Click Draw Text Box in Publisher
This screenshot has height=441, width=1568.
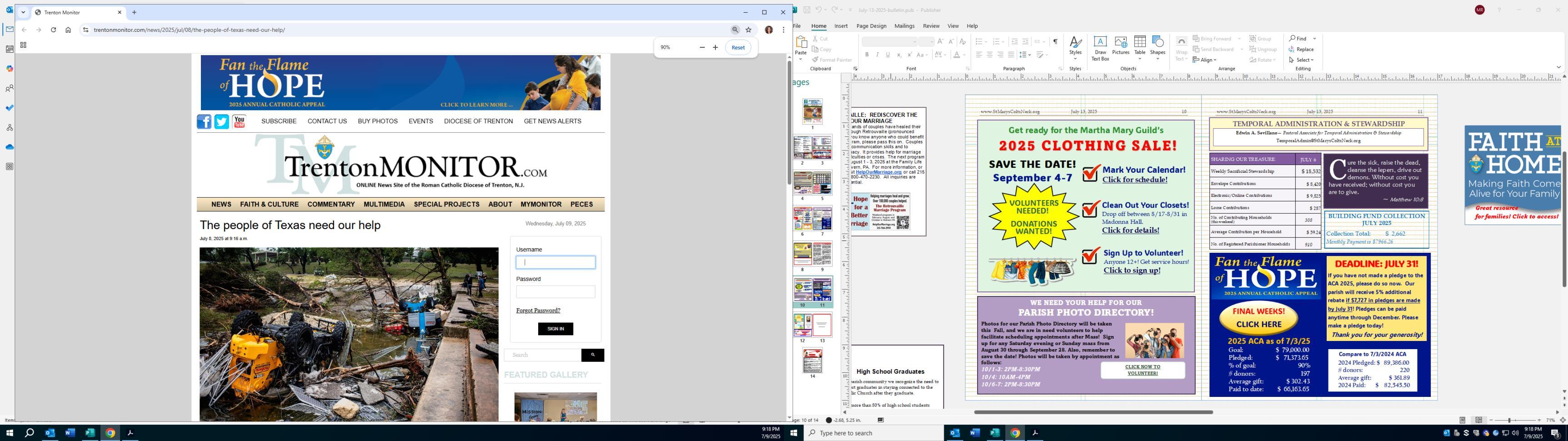point(1100,48)
